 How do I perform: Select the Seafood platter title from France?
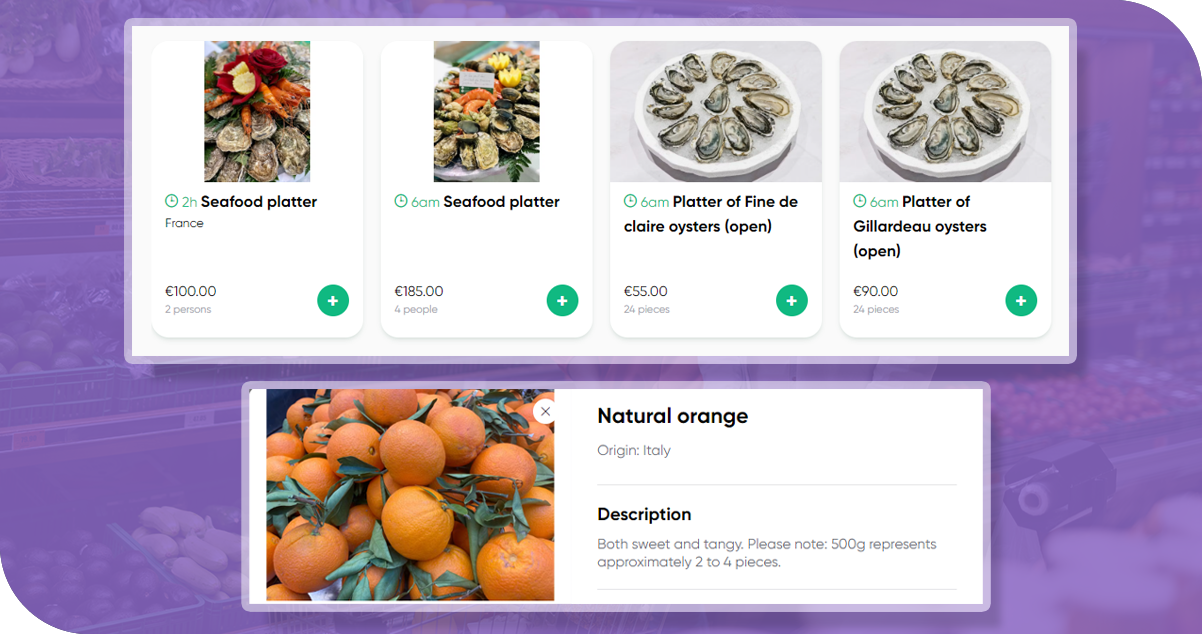tap(258, 202)
